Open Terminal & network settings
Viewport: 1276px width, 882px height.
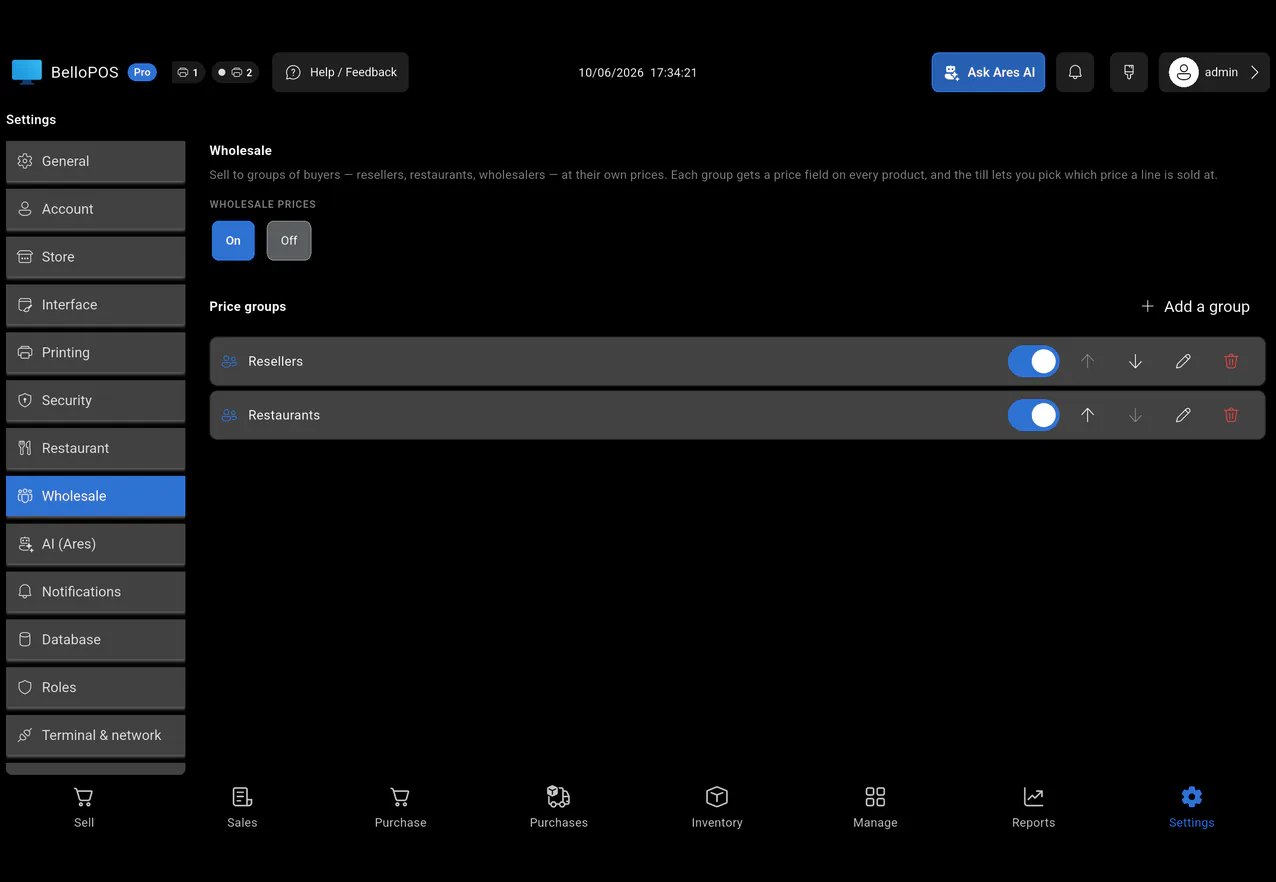[x=96, y=736]
